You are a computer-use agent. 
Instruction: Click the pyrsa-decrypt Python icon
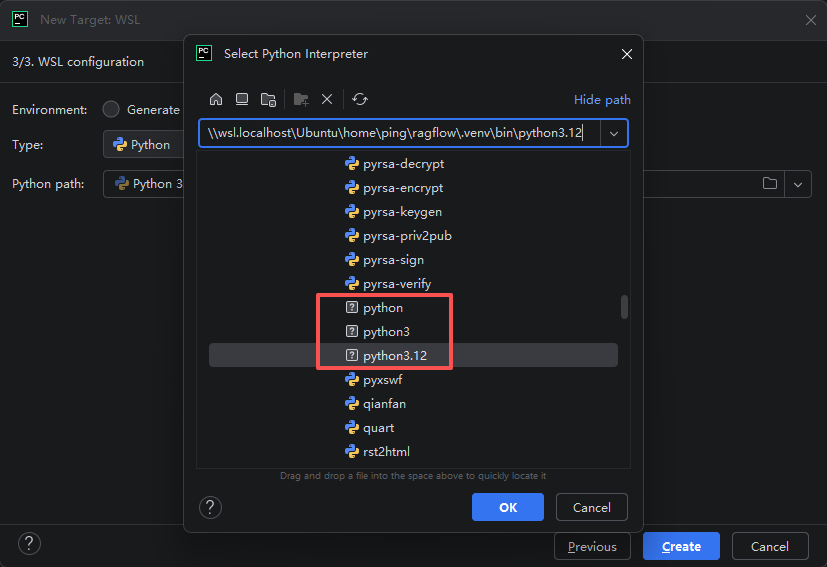pyautogui.click(x=352, y=164)
